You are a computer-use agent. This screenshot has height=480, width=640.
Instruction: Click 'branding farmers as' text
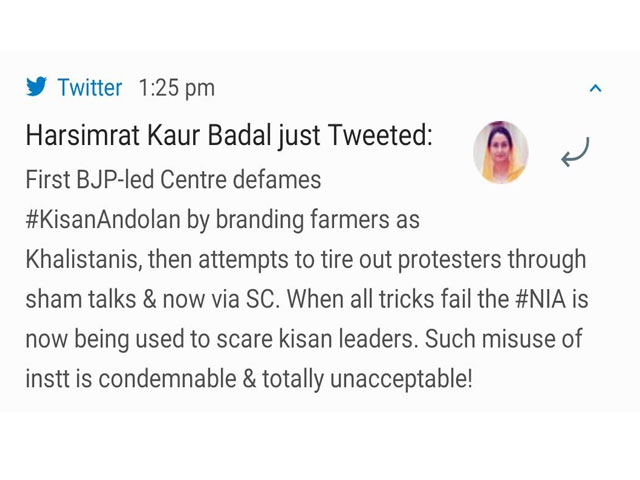coord(318,220)
